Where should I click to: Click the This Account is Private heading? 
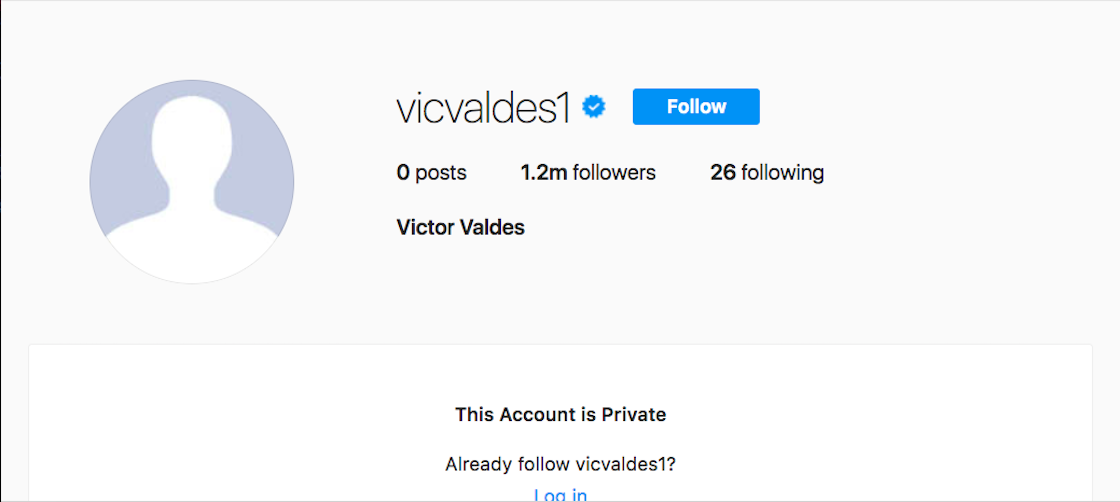[x=560, y=414]
